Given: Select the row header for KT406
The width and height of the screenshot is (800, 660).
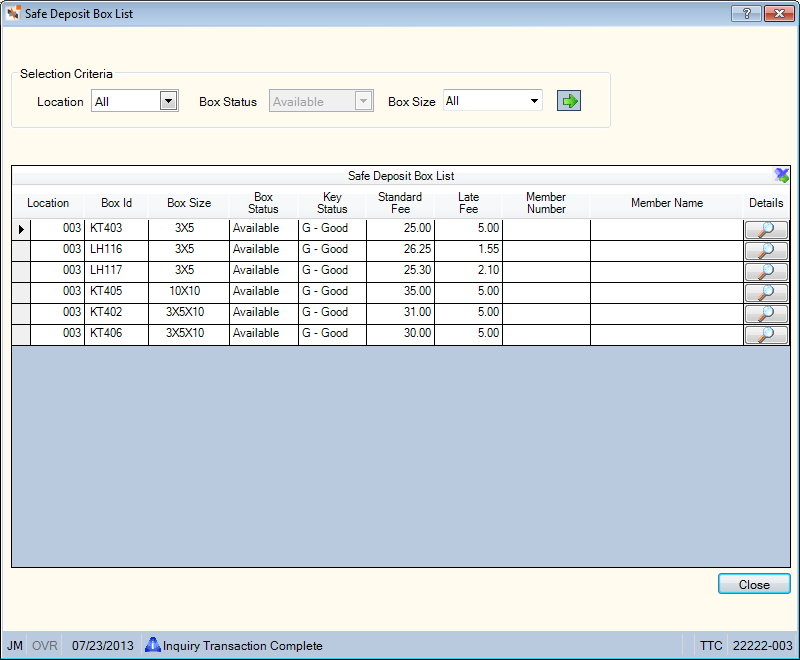Looking at the screenshot, I should tap(21, 334).
